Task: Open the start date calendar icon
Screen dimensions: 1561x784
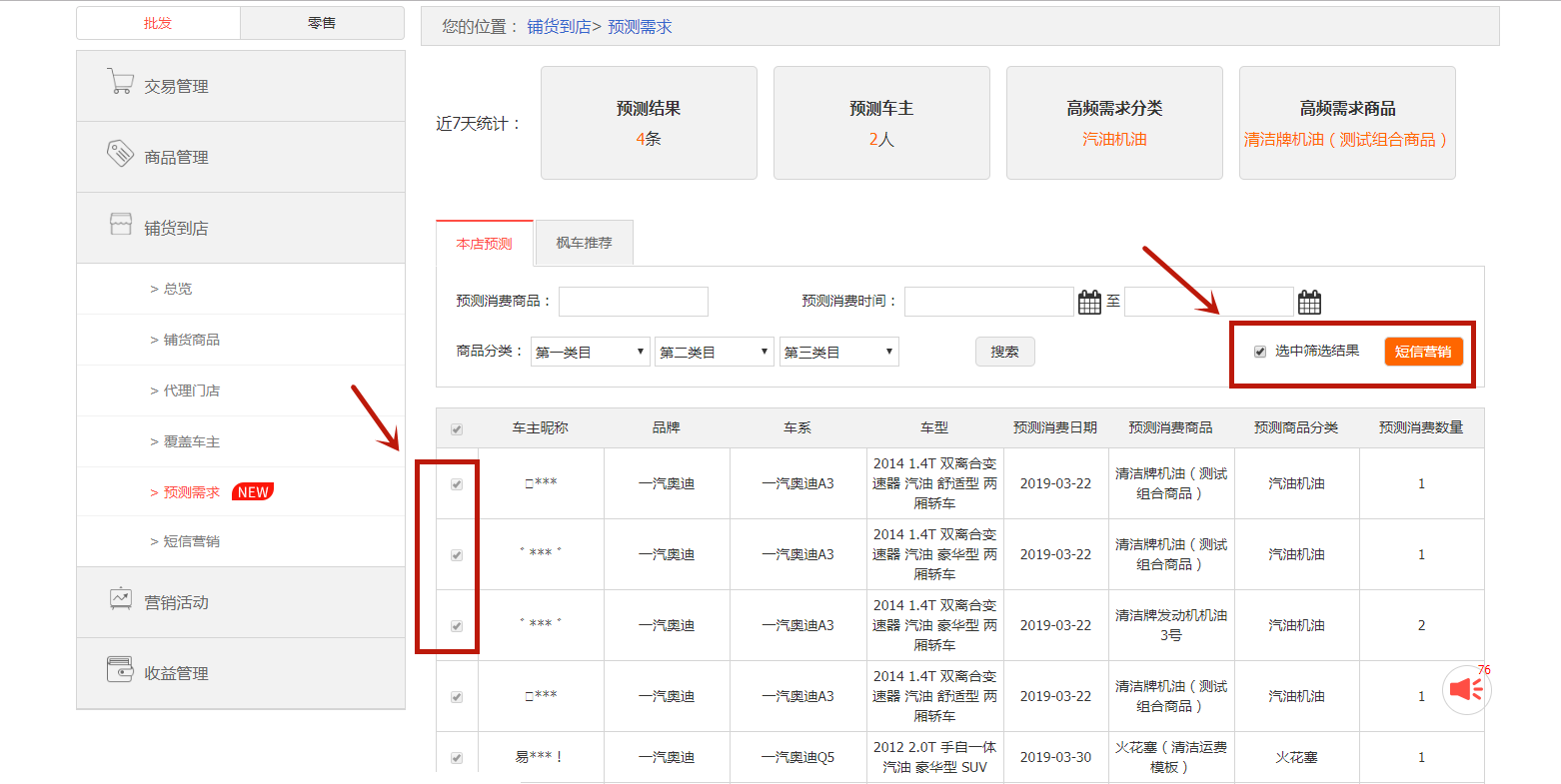Action: tap(1089, 302)
